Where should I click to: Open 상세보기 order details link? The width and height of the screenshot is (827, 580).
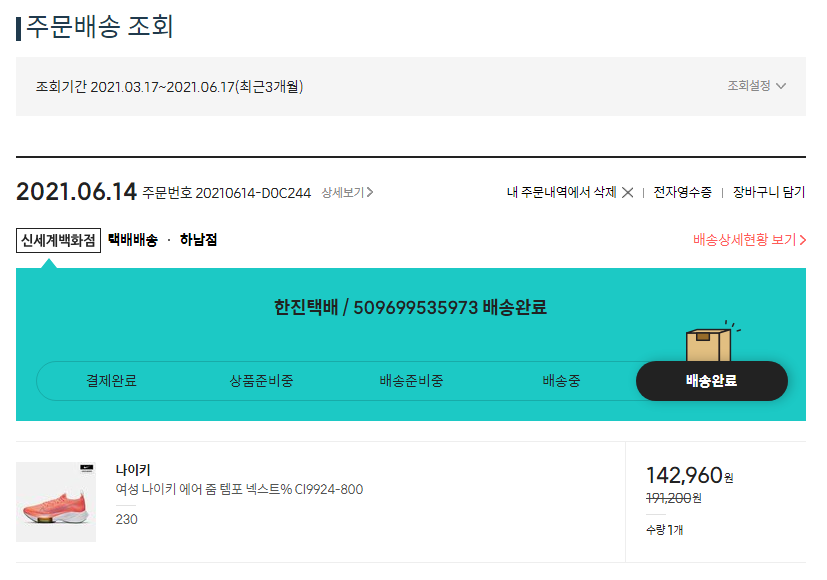[x=347, y=192]
